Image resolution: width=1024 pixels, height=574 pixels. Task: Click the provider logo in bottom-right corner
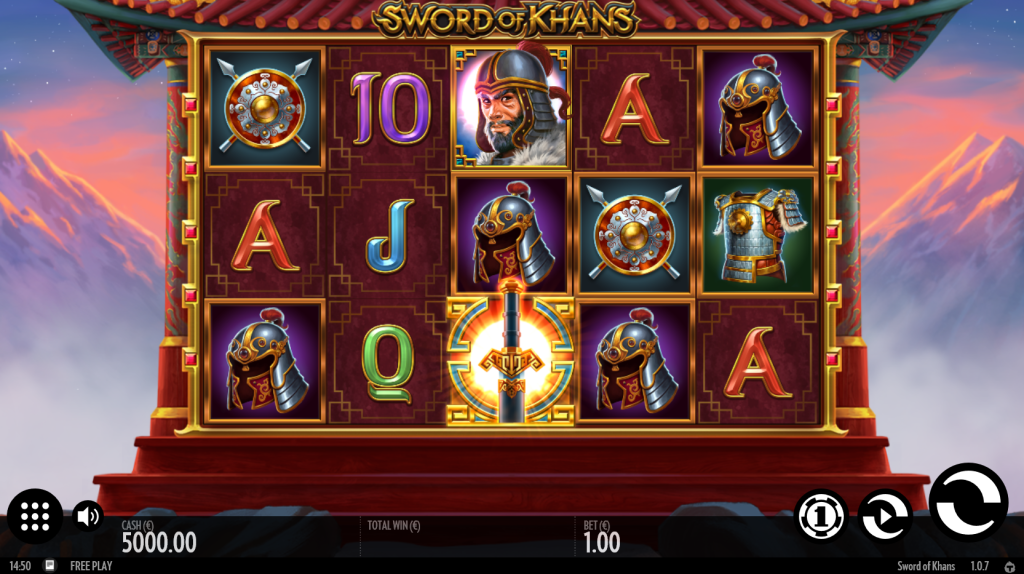tap(1010, 566)
